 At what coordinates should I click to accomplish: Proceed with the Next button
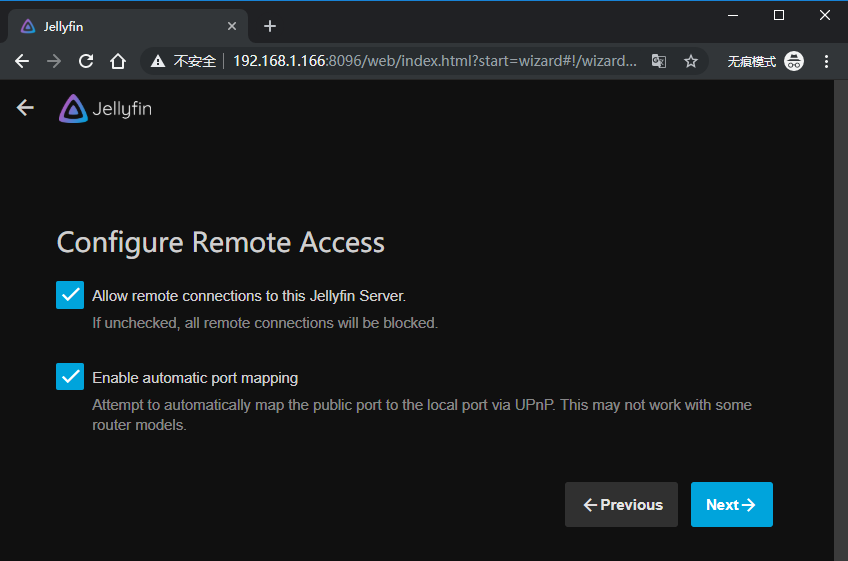(731, 505)
